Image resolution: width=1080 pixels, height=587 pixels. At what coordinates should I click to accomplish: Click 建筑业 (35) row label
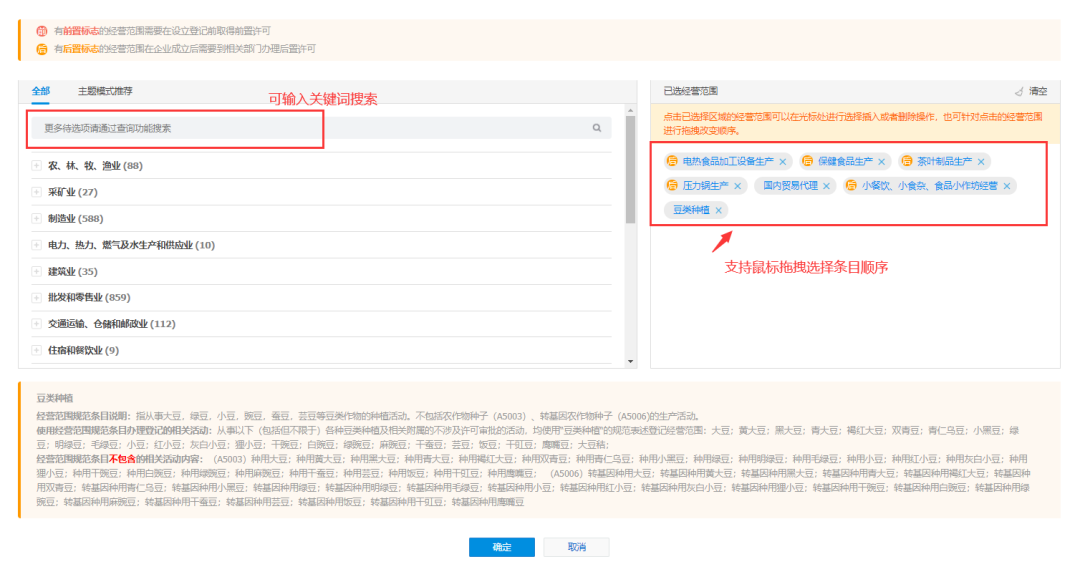point(72,271)
